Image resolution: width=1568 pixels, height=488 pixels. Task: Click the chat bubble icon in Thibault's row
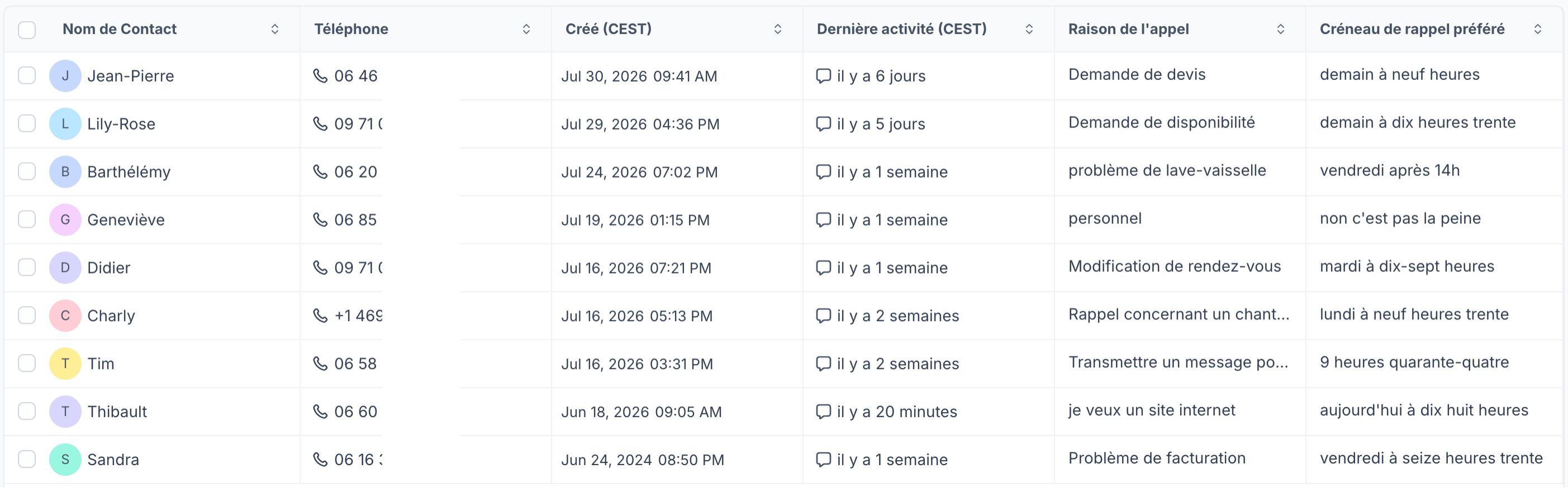tap(823, 412)
